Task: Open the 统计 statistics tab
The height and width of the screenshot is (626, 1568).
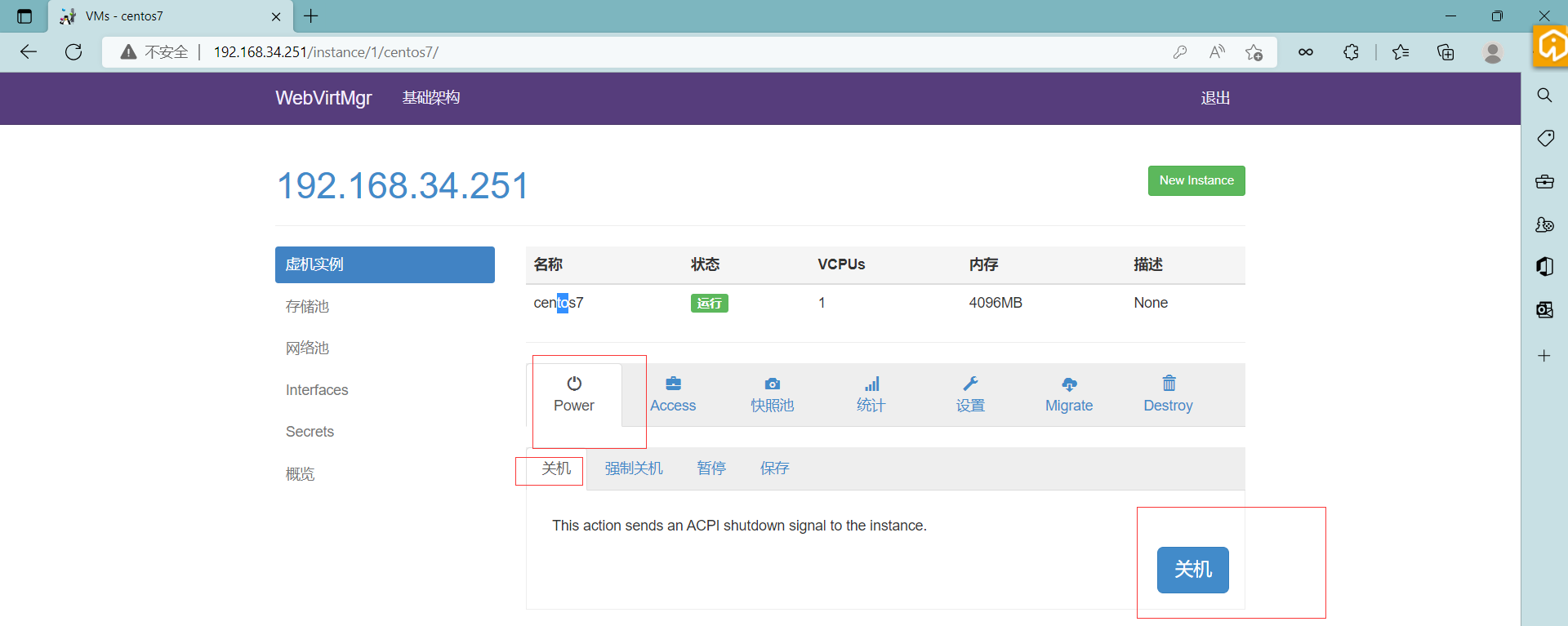Action: pos(871,395)
